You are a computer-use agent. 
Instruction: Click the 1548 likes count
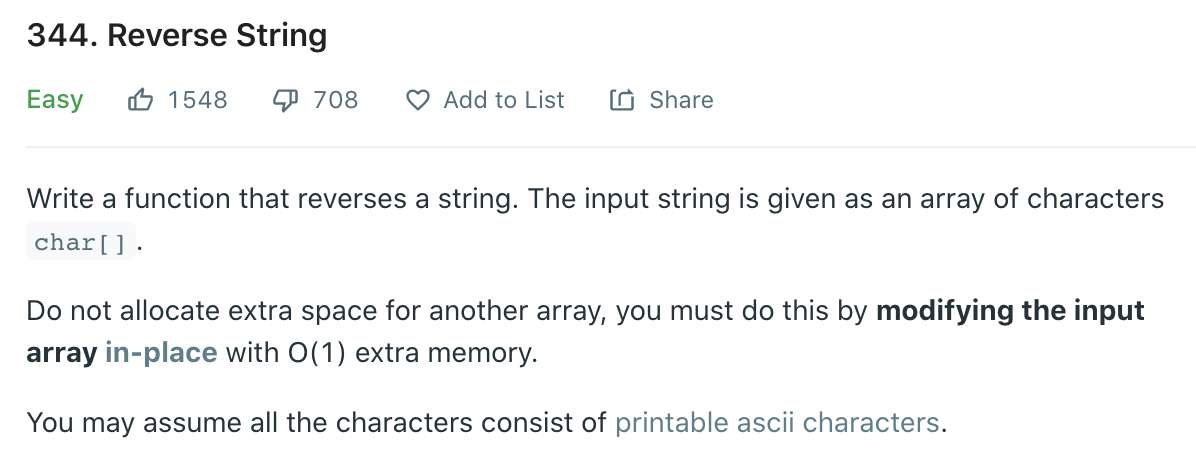(x=198, y=100)
